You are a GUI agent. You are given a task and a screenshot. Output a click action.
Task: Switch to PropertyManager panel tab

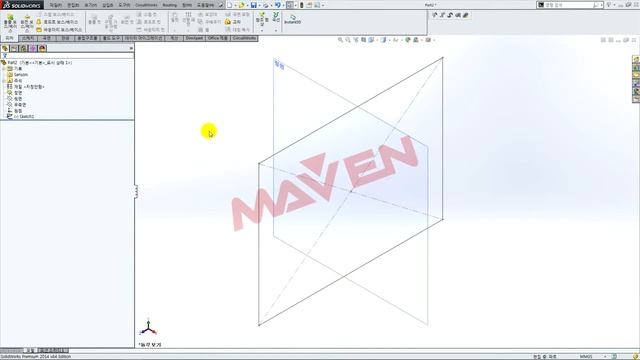coord(14,48)
